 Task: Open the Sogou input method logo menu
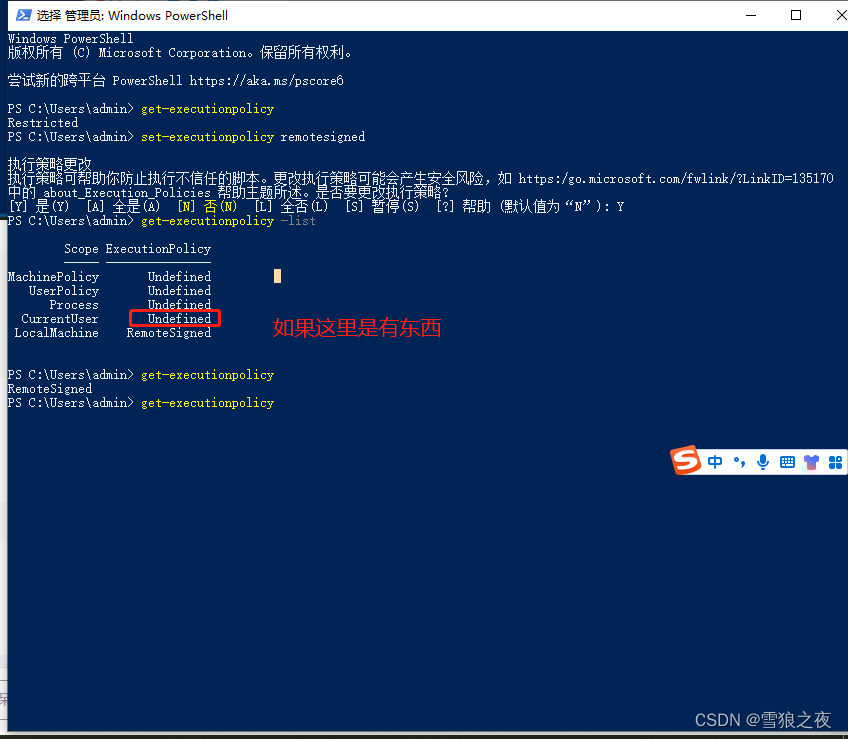click(x=685, y=461)
